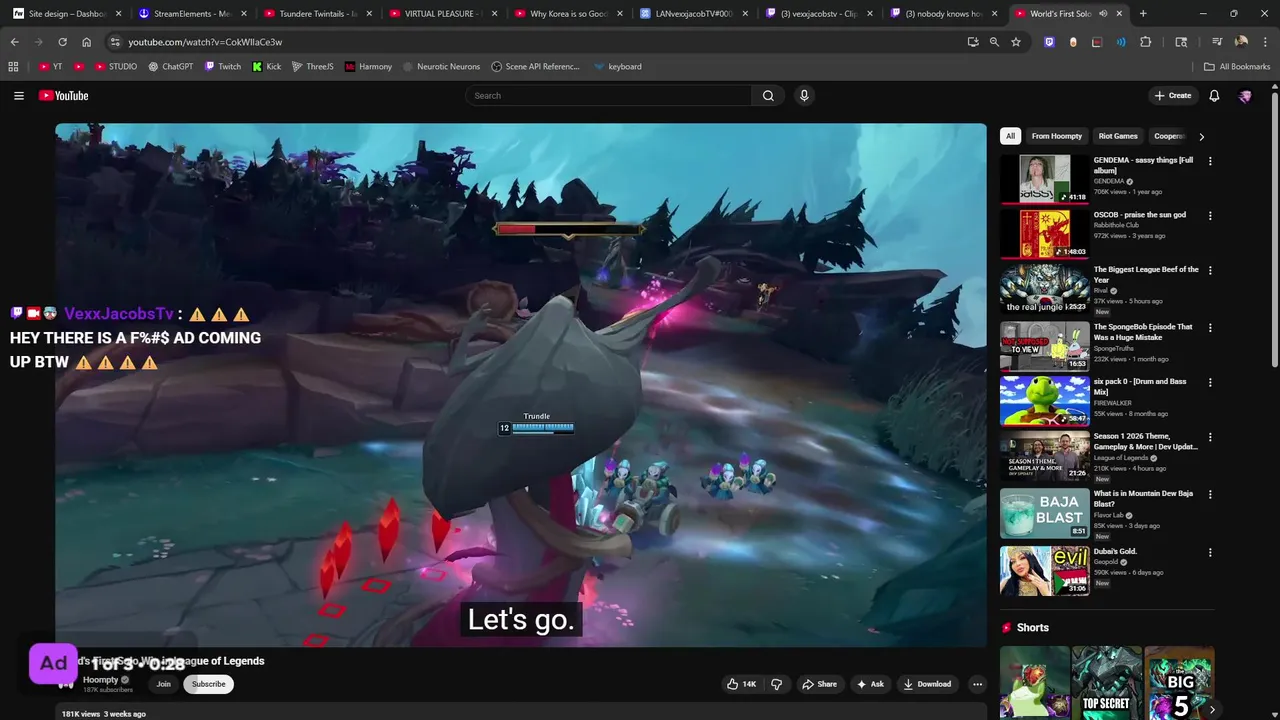This screenshot has width=1280, height=720.
Task: Open the STUDIO bookmark
Action: (x=116, y=66)
